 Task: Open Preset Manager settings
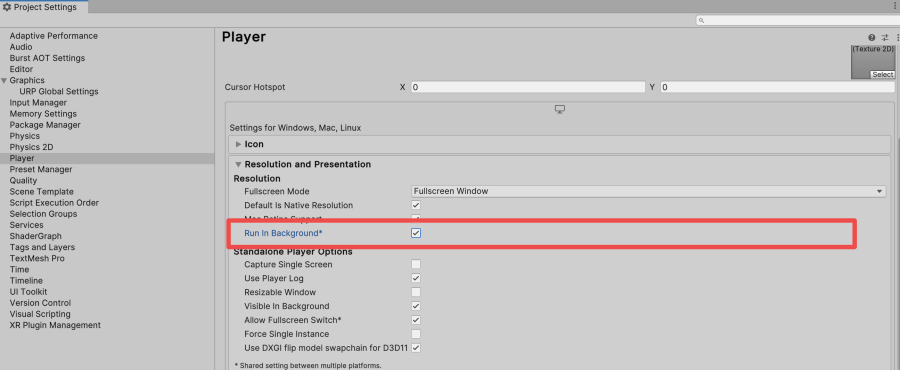41,169
